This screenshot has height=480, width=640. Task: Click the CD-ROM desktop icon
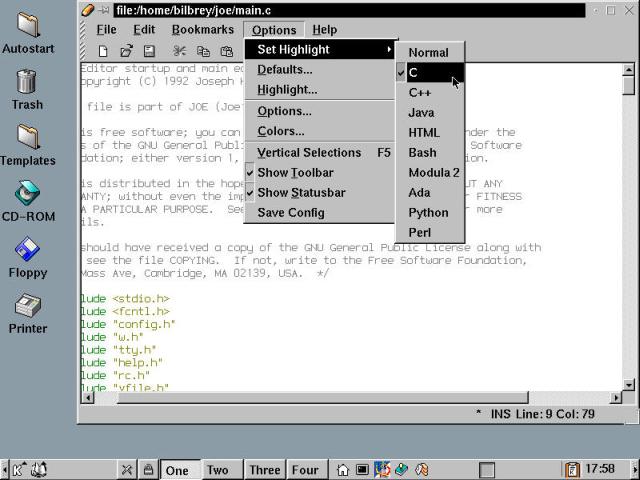tap(27, 200)
